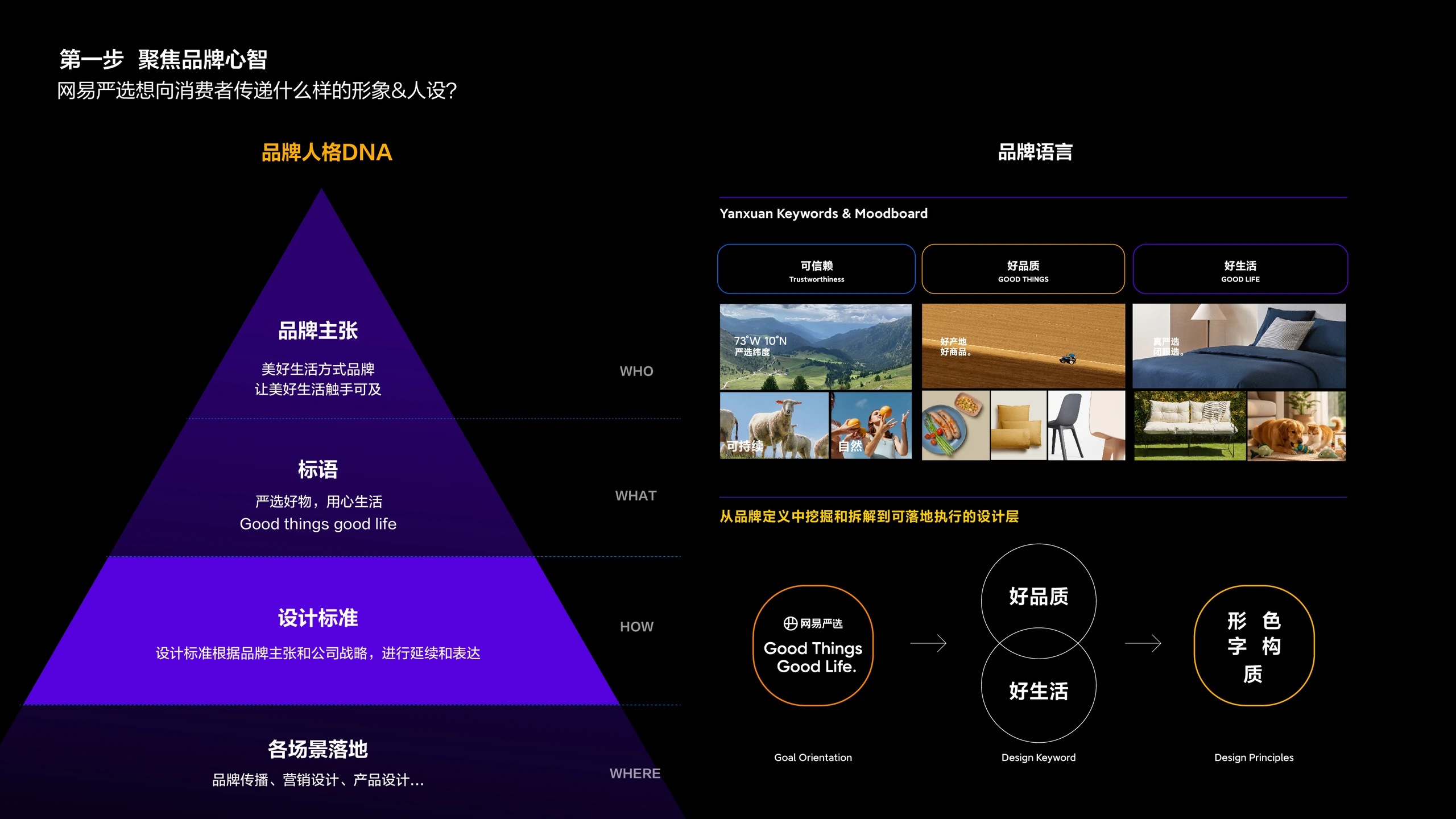This screenshot has height=819, width=1456.
Task: Click the Good things good life slogan text
Action: click(318, 524)
